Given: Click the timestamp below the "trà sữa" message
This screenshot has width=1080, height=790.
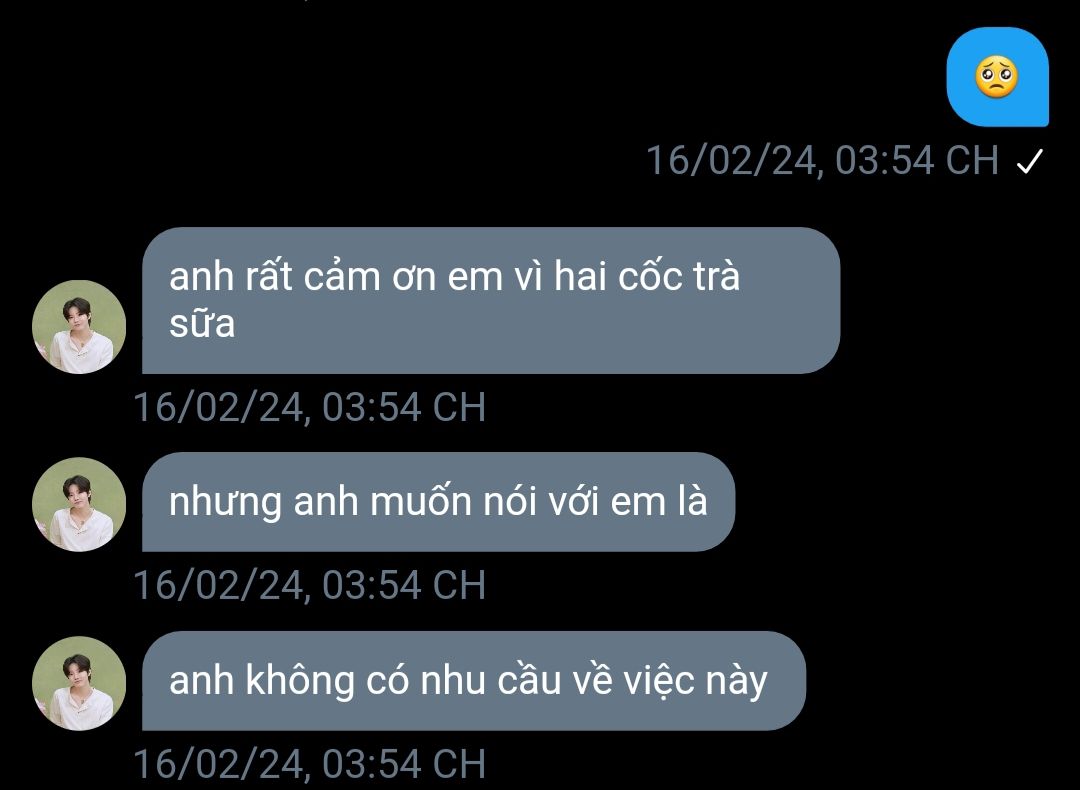Looking at the screenshot, I should tap(309, 407).
